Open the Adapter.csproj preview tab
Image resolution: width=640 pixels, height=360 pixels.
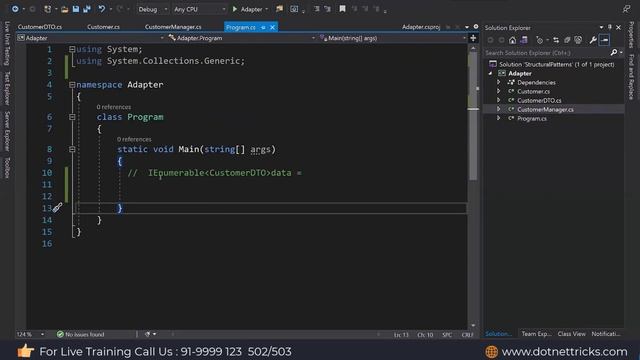point(421,27)
